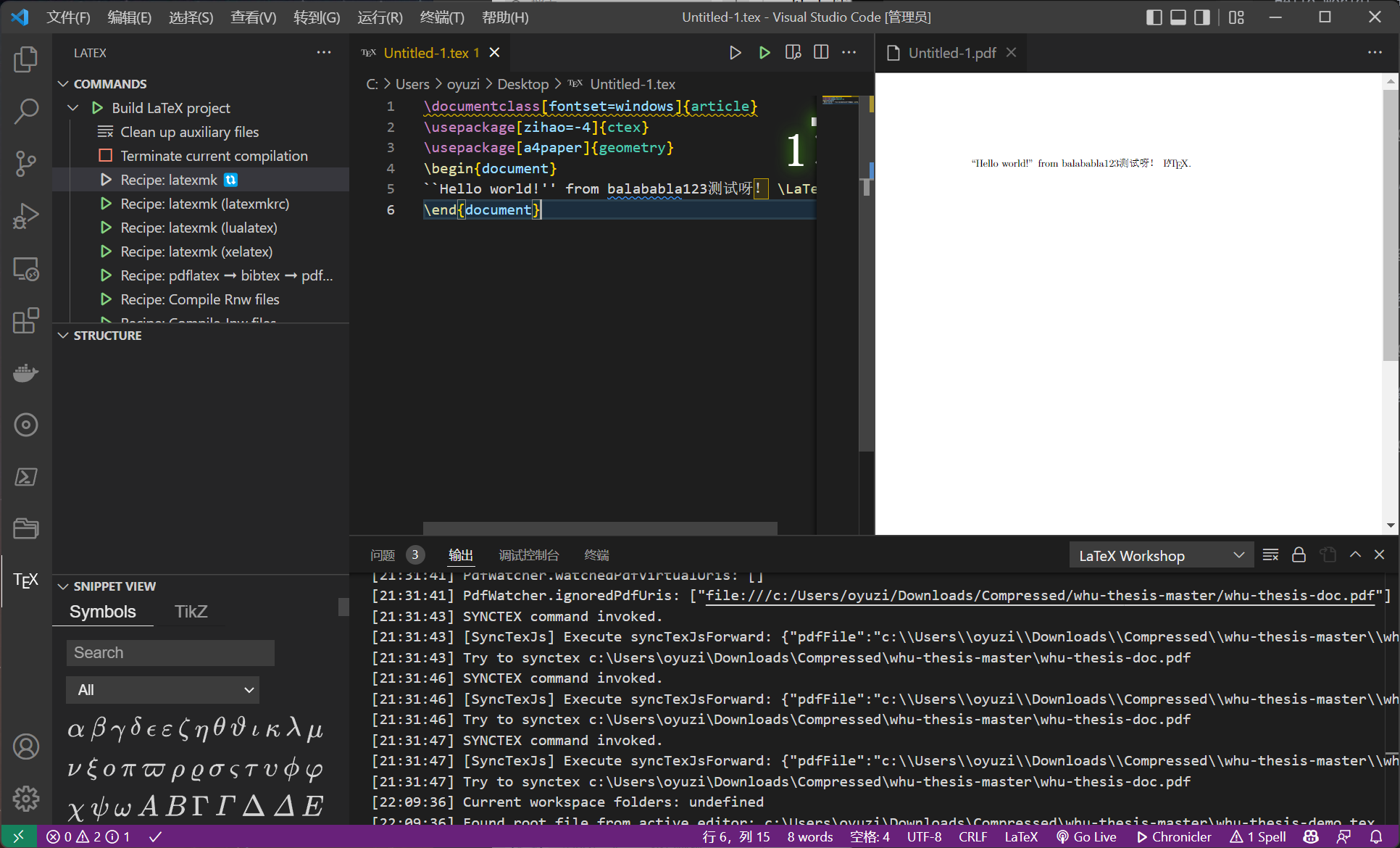This screenshot has width=1400, height=848.
Task: Open Source Control view
Action: (x=26, y=163)
